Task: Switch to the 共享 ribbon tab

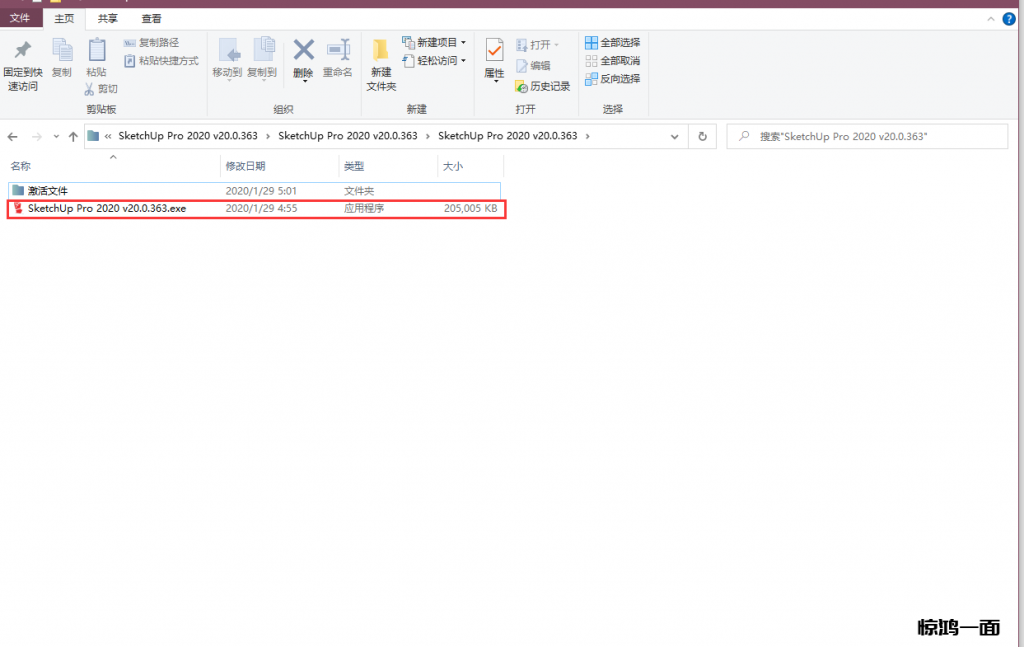Action: click(x=108, y=18)
